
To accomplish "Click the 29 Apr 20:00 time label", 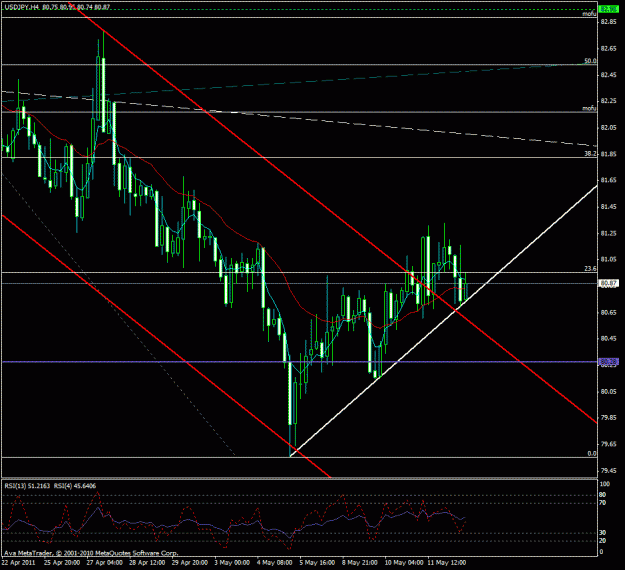I will (x=190, y=563).
